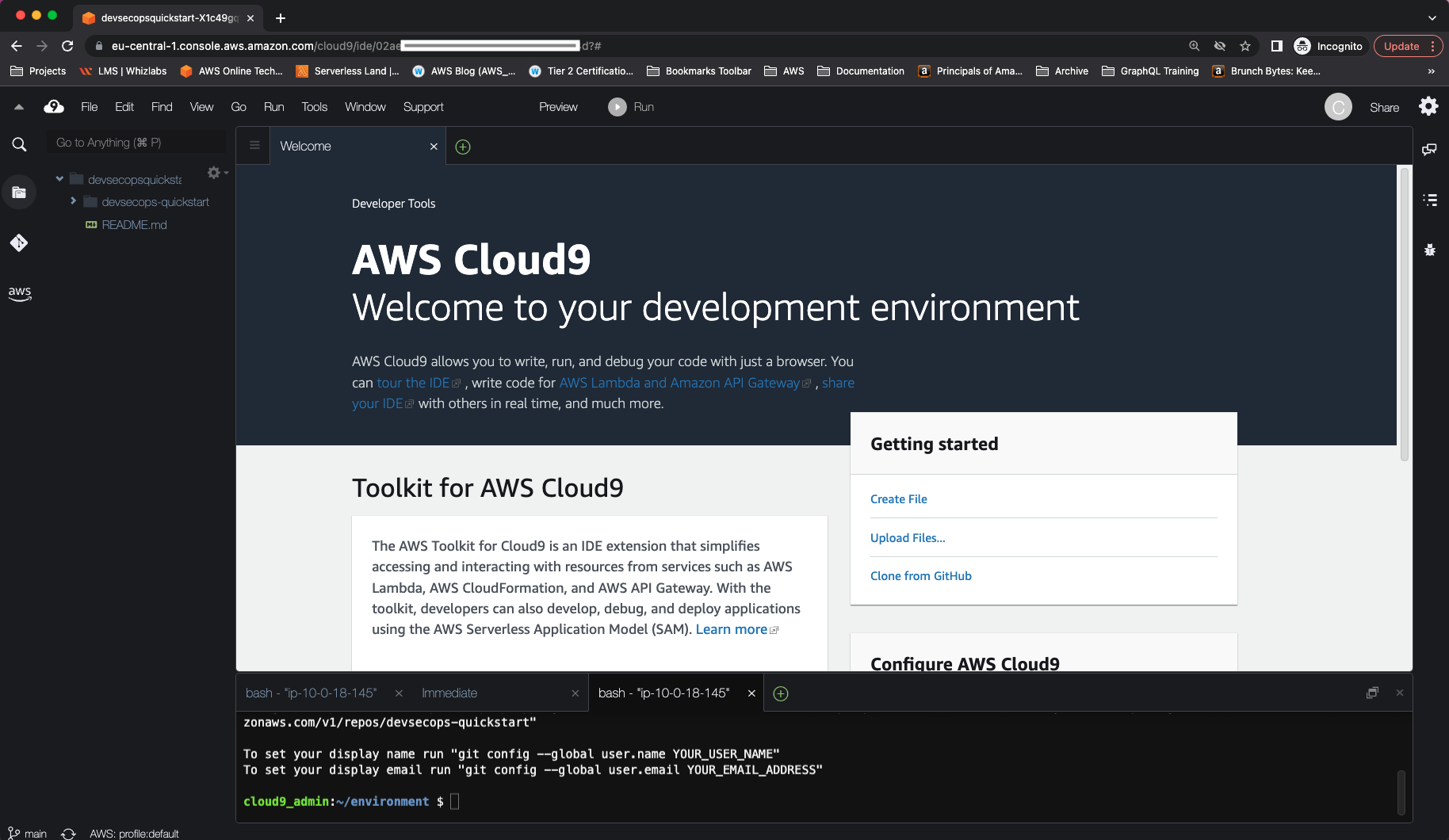Open file tree settings gear dropdown
The height and width of the screenshot is (840, 1449).
[217, 173]
